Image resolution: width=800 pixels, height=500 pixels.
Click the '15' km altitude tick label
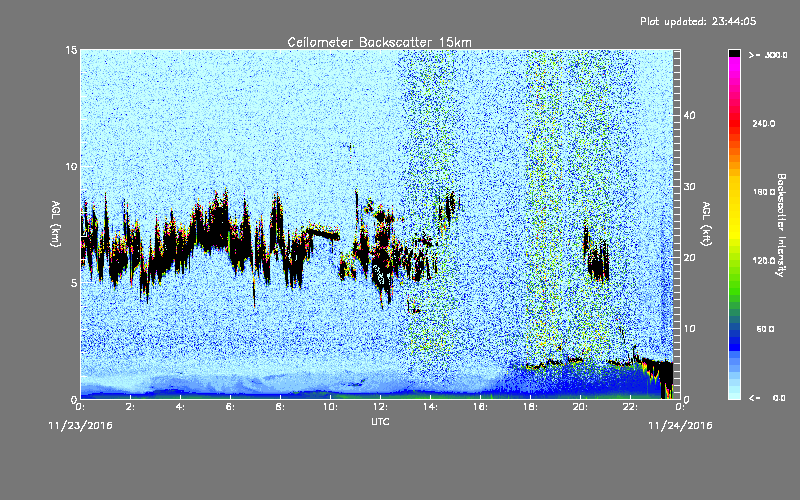pos(71,50)
